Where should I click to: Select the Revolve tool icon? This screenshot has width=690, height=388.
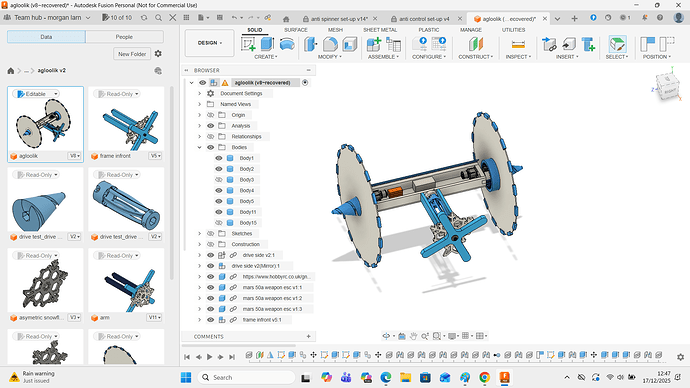pyautogui.click(x=287, y=44)
